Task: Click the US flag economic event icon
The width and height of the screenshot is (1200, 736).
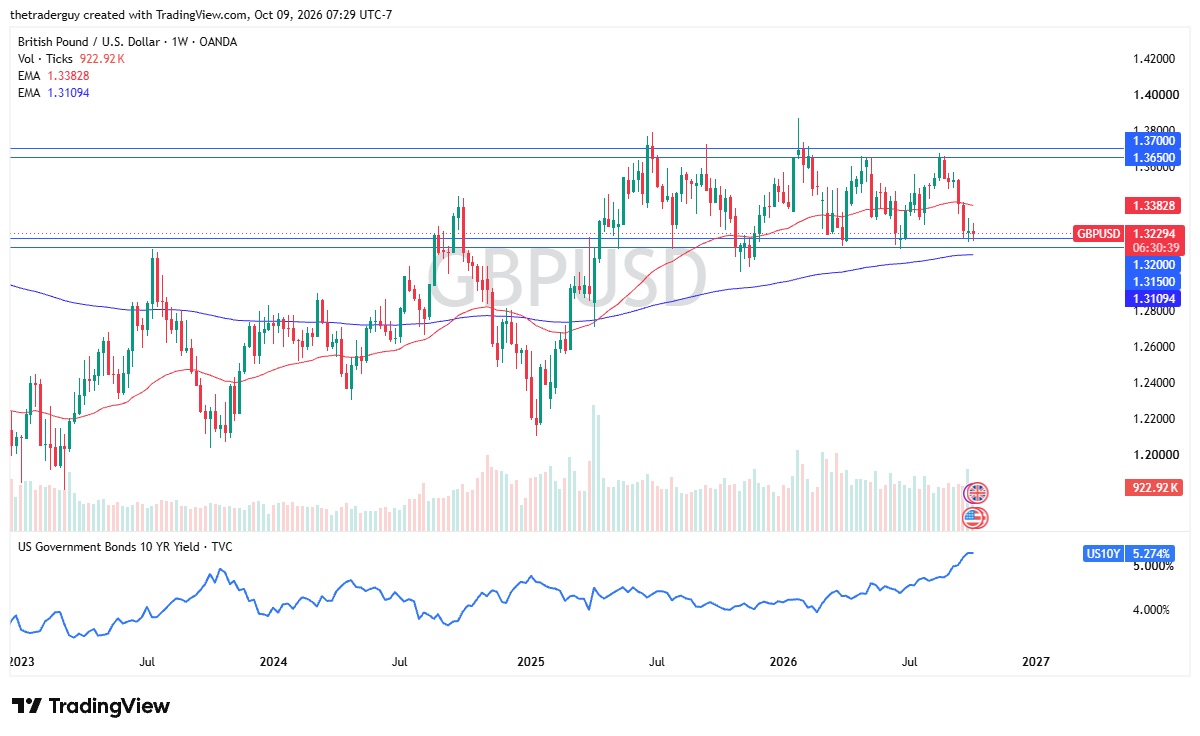Action: (x=975, y=517)
